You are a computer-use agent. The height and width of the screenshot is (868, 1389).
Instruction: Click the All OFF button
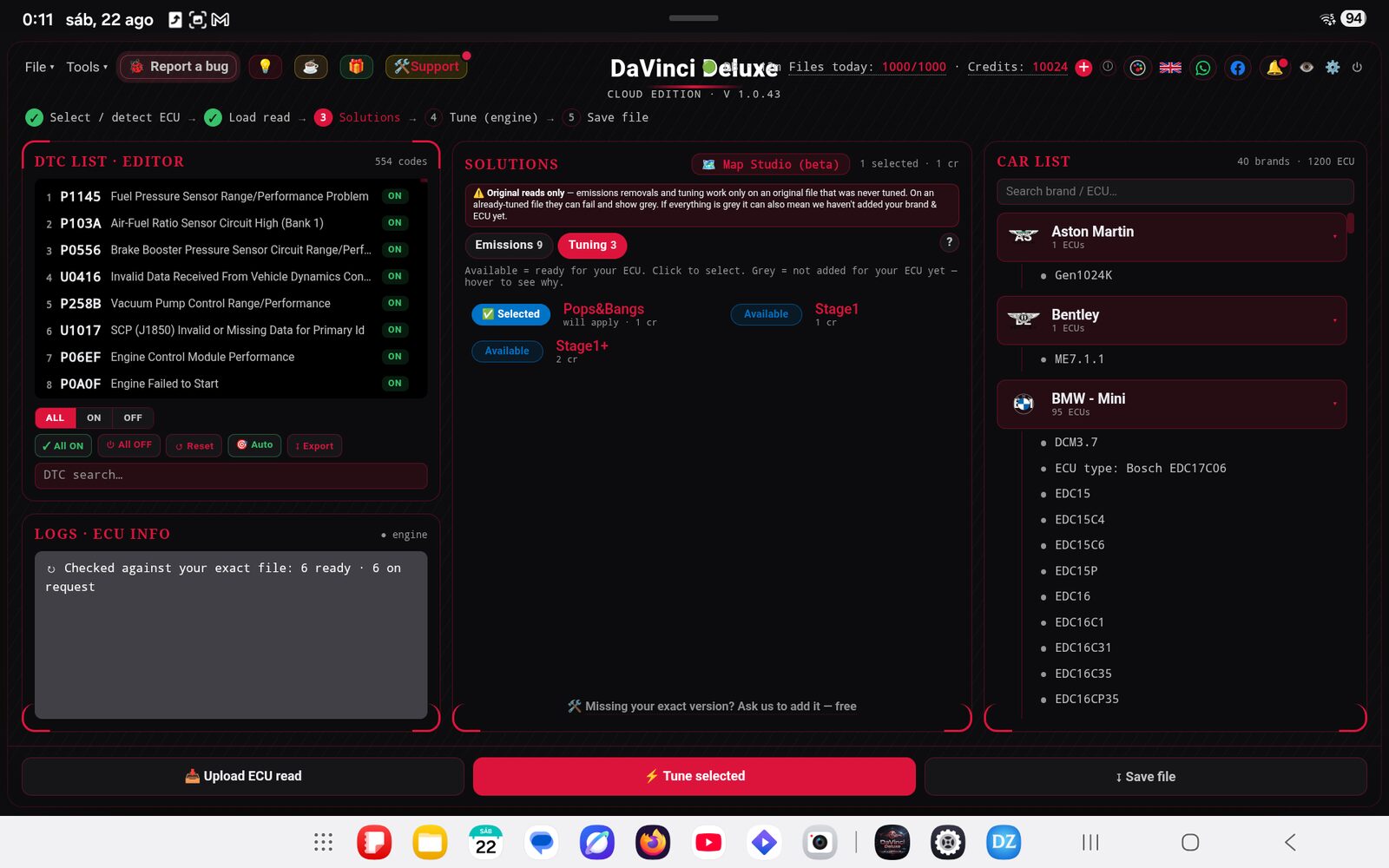(128, 445)
